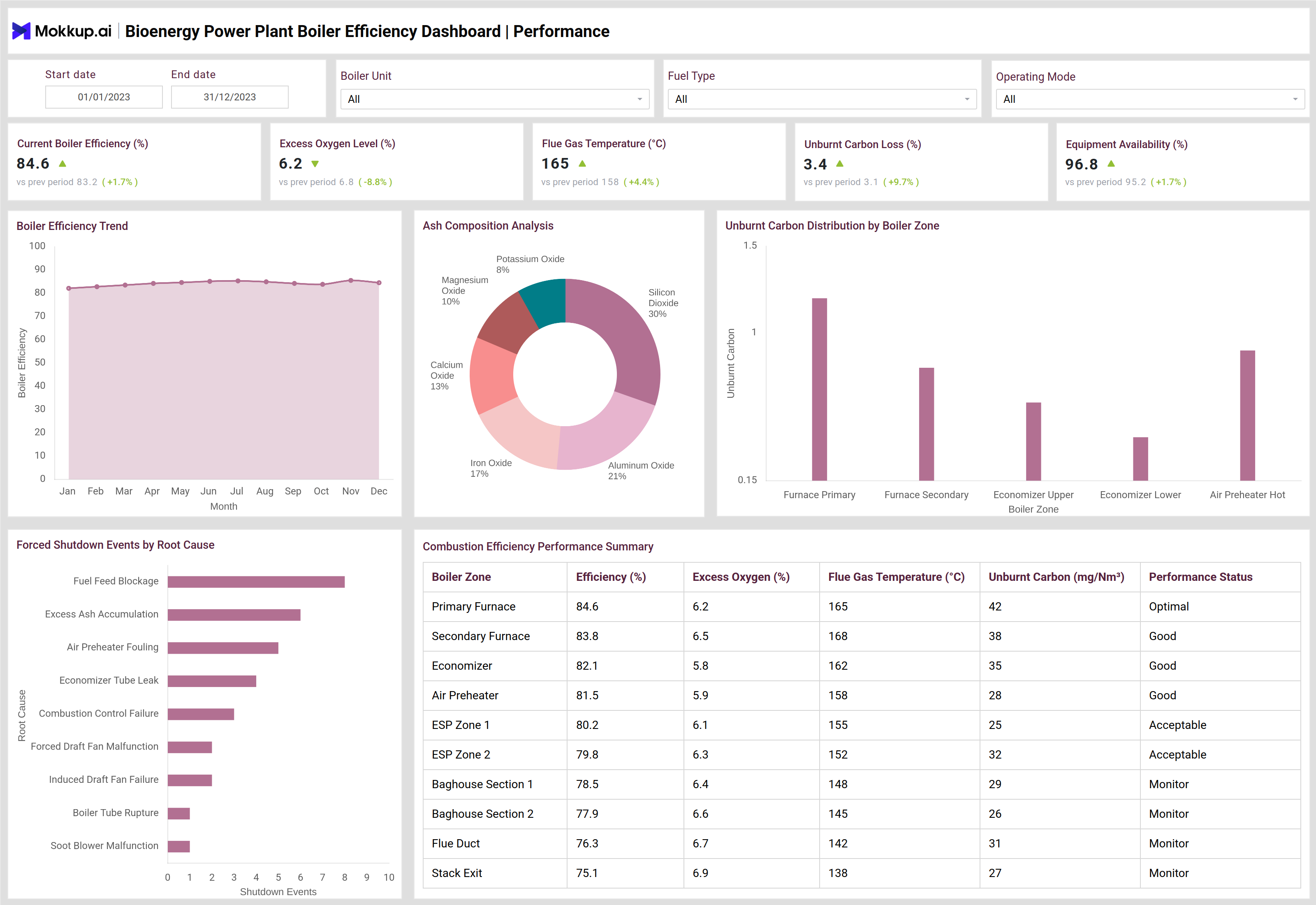Image resolution: width=1316 pixels, height=905 pixels.
Task: Click the Stack Exit row label
Action: tap(457, 873)
